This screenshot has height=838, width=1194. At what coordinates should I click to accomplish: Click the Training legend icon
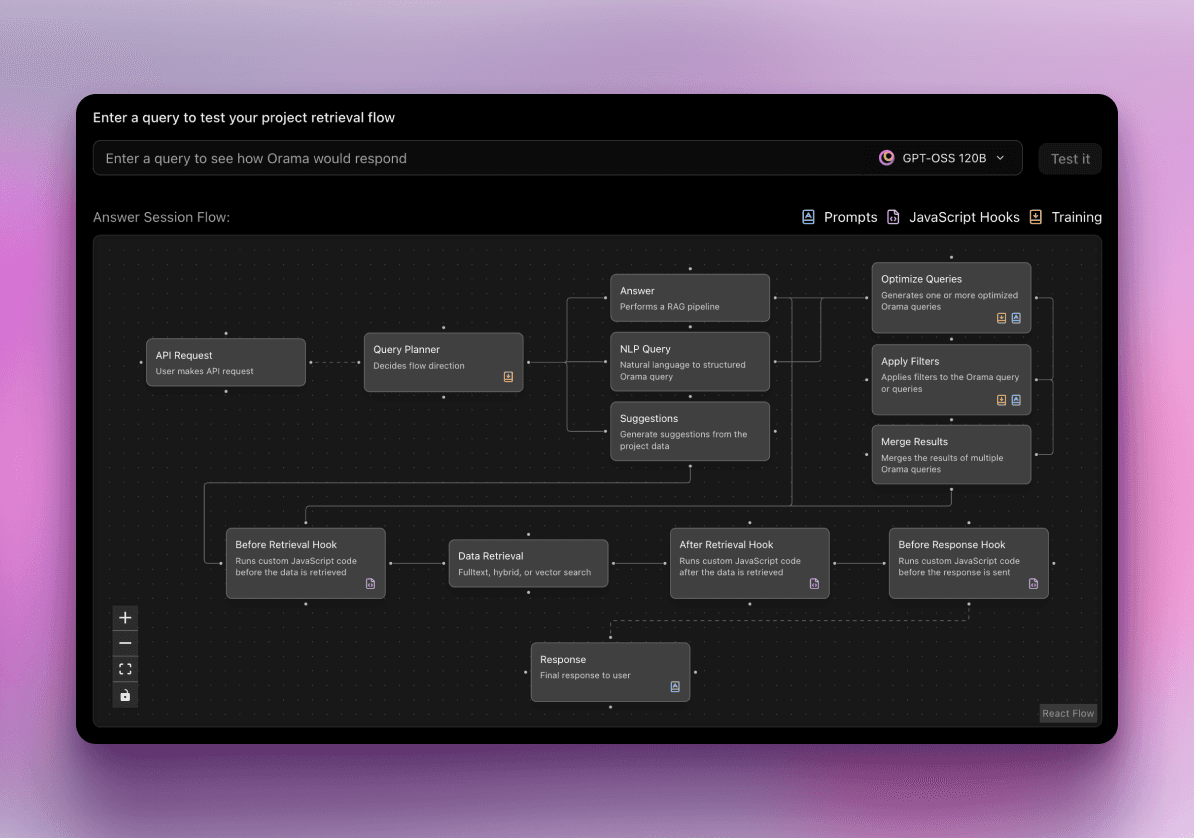pyautogui.click(x=1036, y=217)
